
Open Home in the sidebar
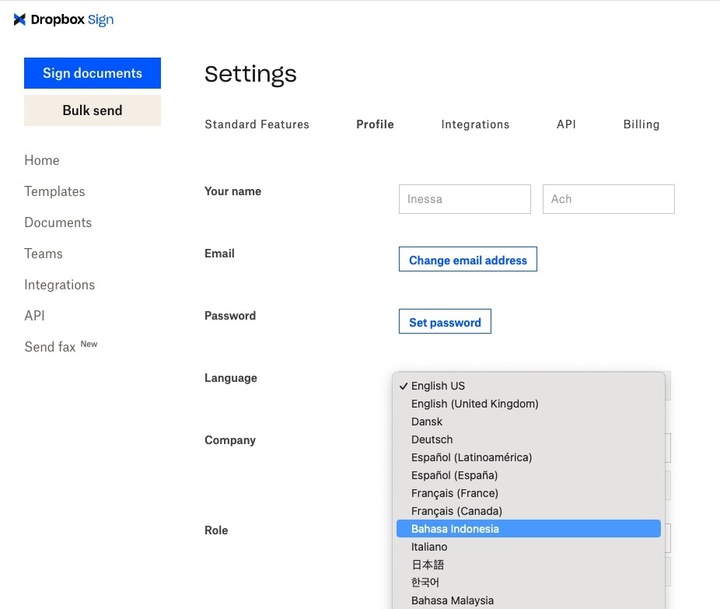[x=42, y=160]
